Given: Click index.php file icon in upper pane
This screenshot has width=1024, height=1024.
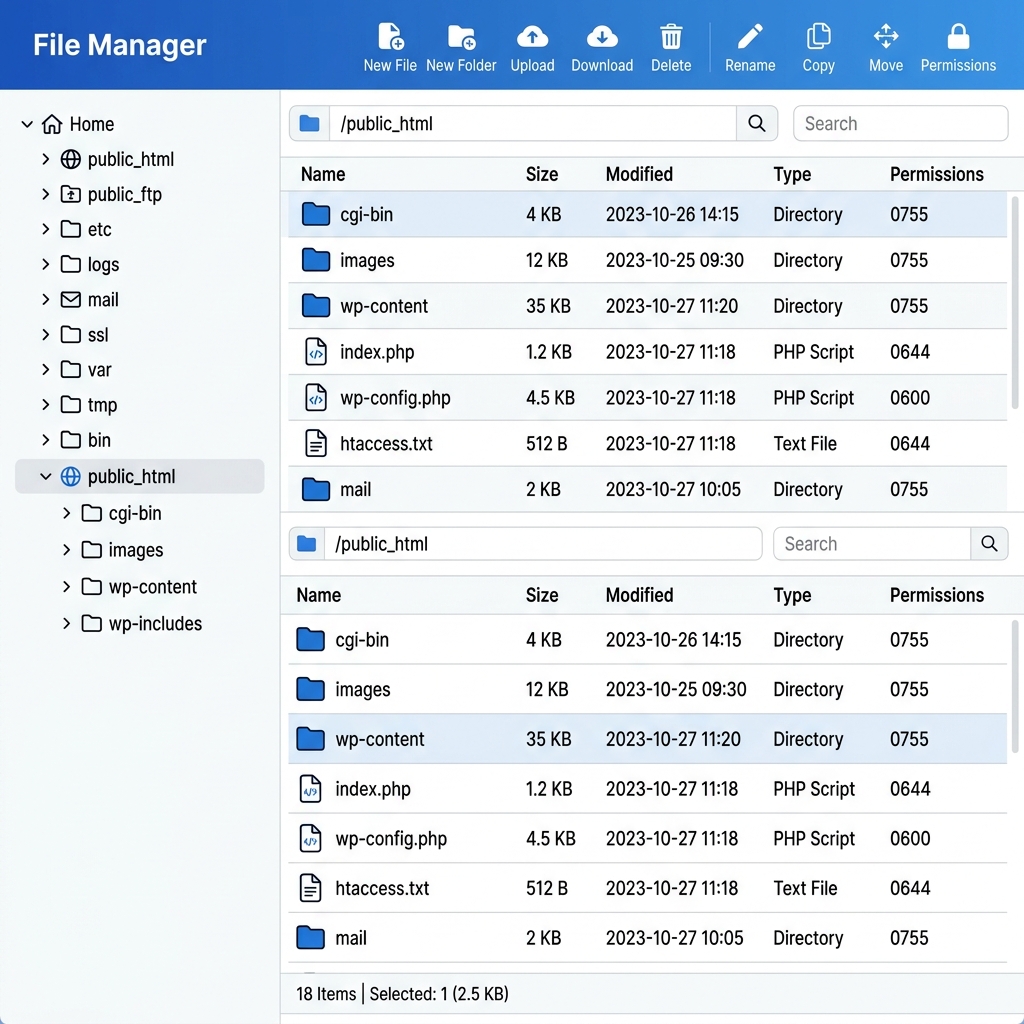Looking at the screenshot, I should click(x=316, y=352).
